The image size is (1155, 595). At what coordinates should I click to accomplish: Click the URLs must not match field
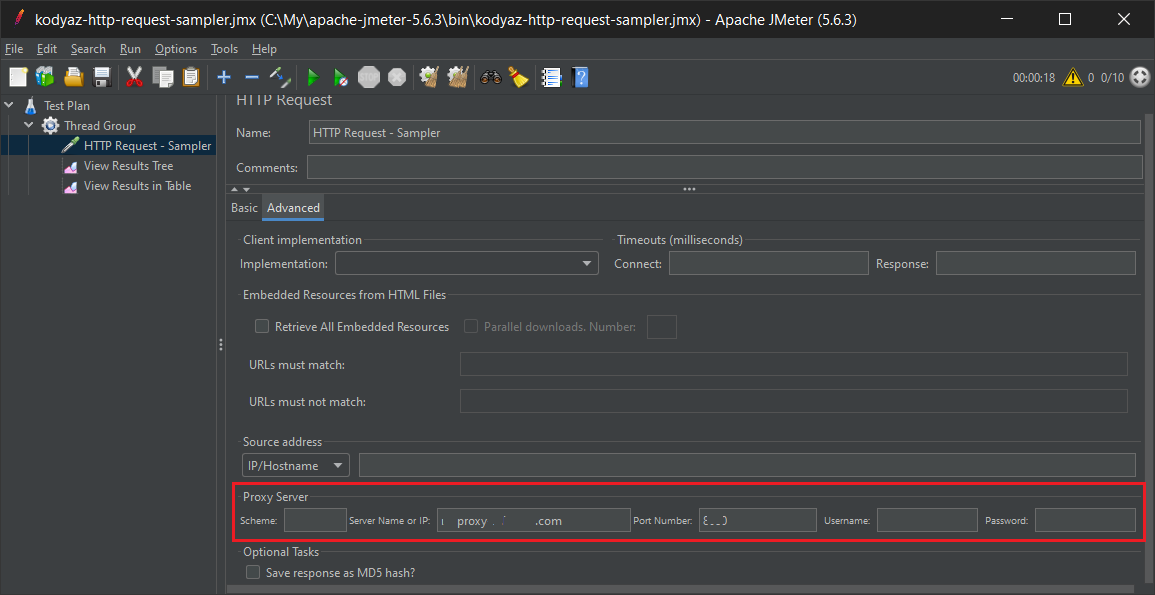tap(793, 401)
